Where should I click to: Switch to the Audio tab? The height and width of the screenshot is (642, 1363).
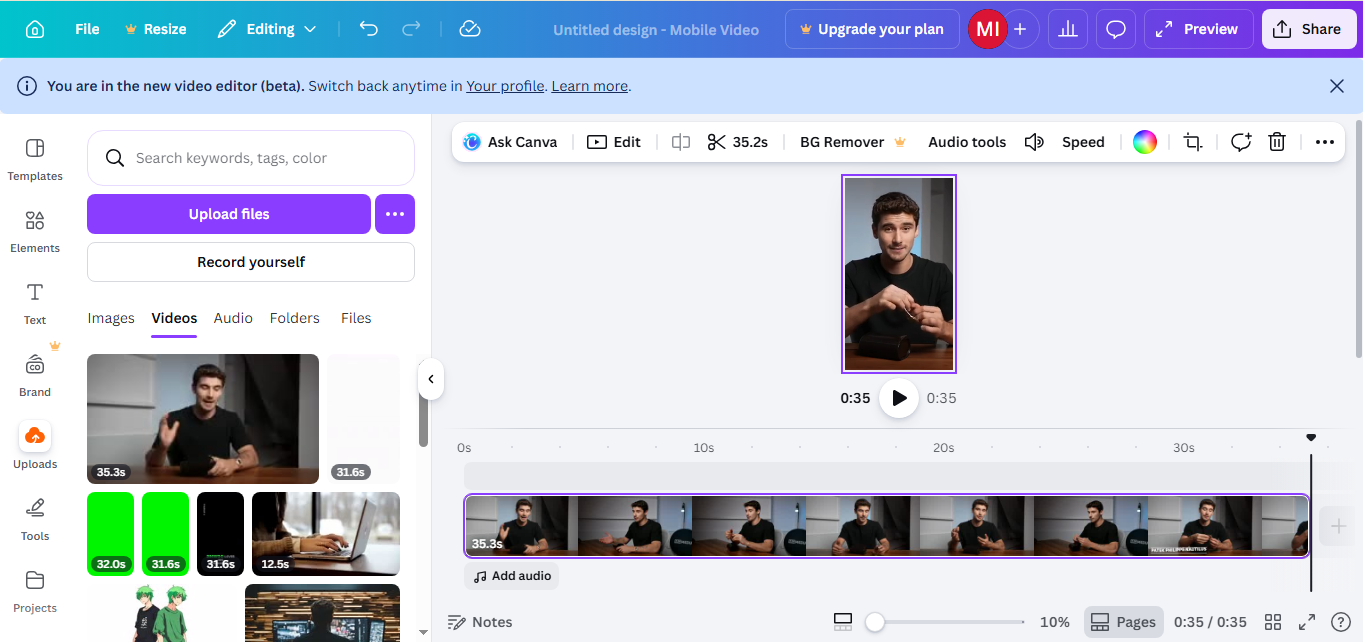point(233,318)
